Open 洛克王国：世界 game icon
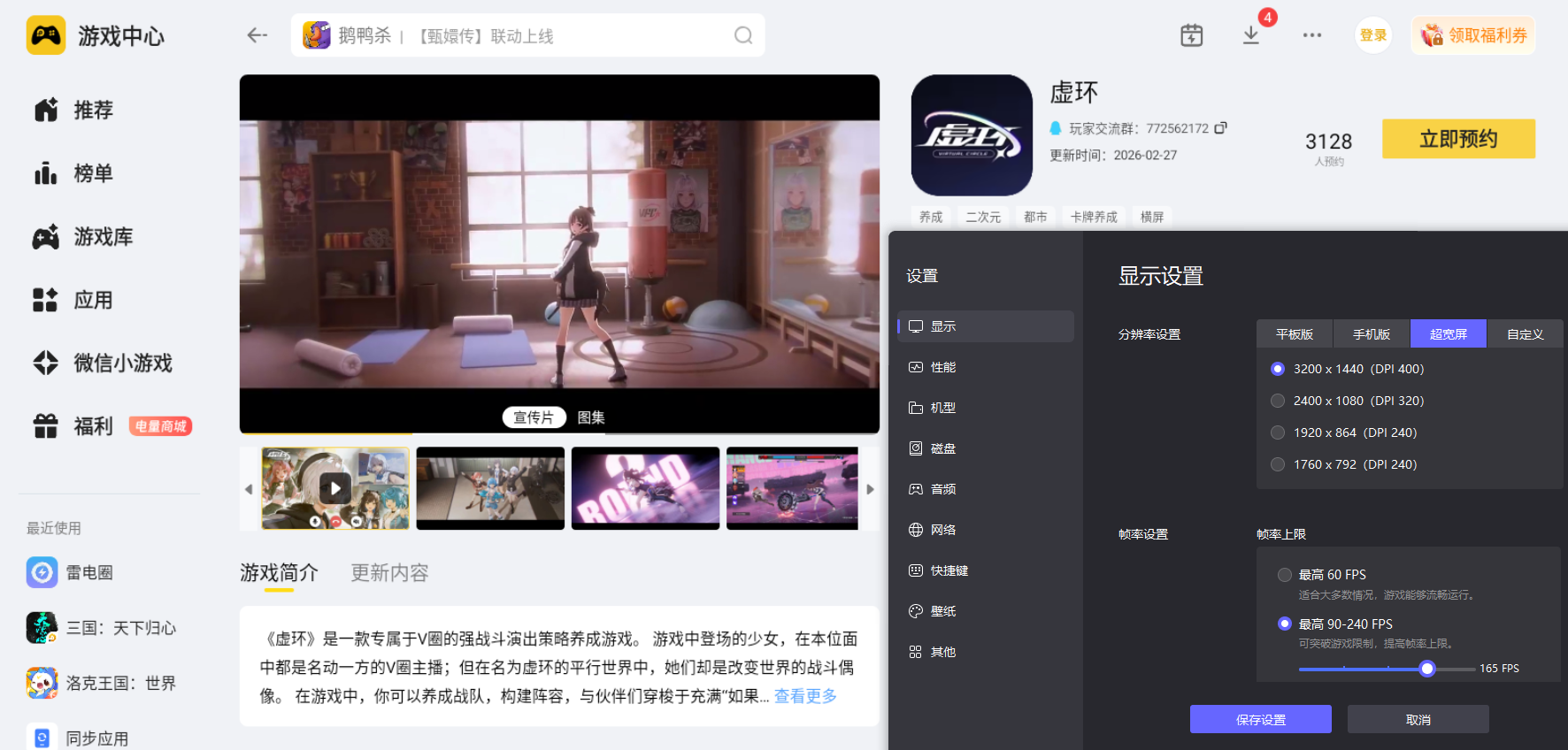The width and height of the screenshot is (1568, 750). click(x=42, y=683)
